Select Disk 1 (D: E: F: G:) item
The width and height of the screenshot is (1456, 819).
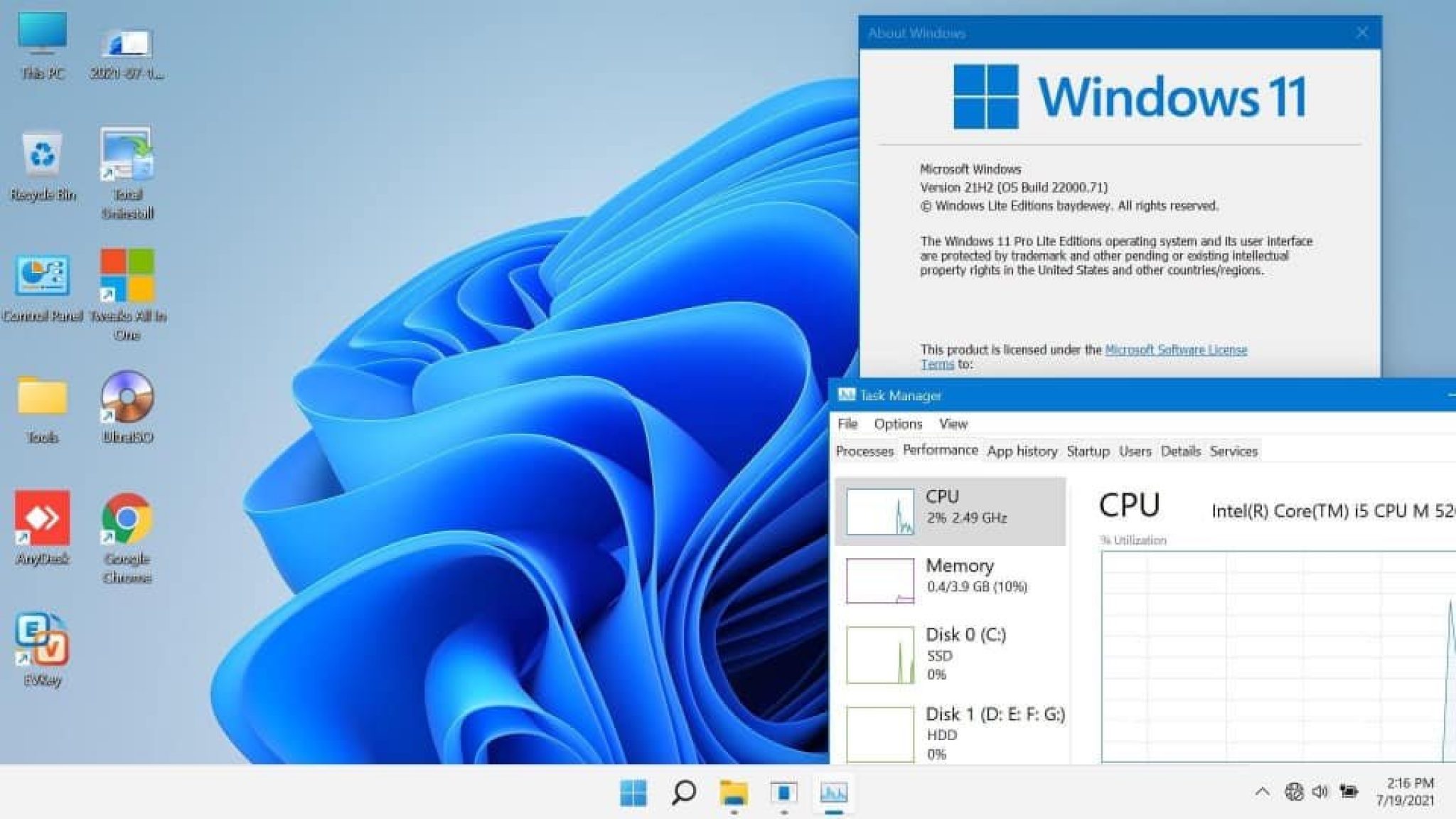pos(951,732)
